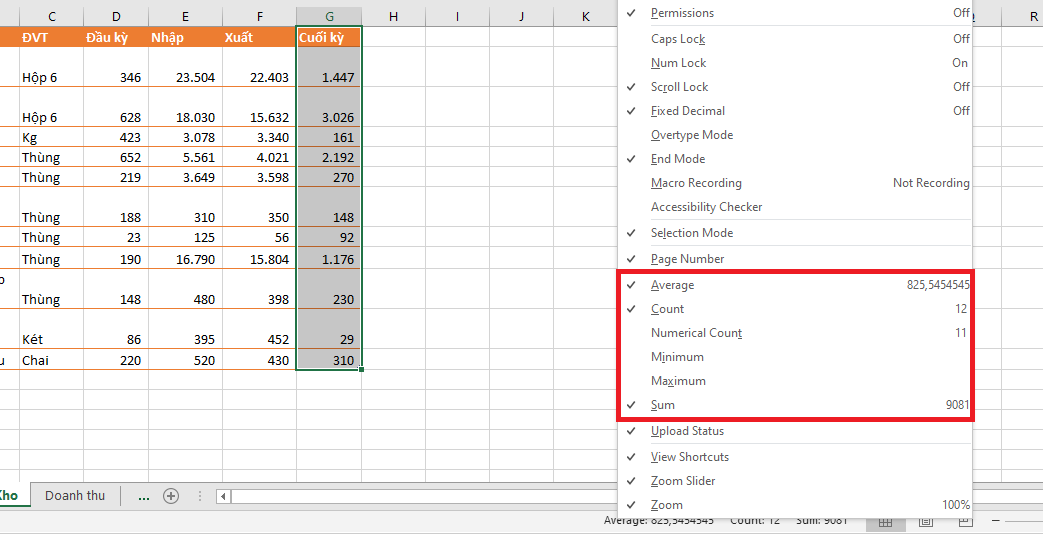
Task: Enable the Maximum option
Action: (x=678, y=381)
